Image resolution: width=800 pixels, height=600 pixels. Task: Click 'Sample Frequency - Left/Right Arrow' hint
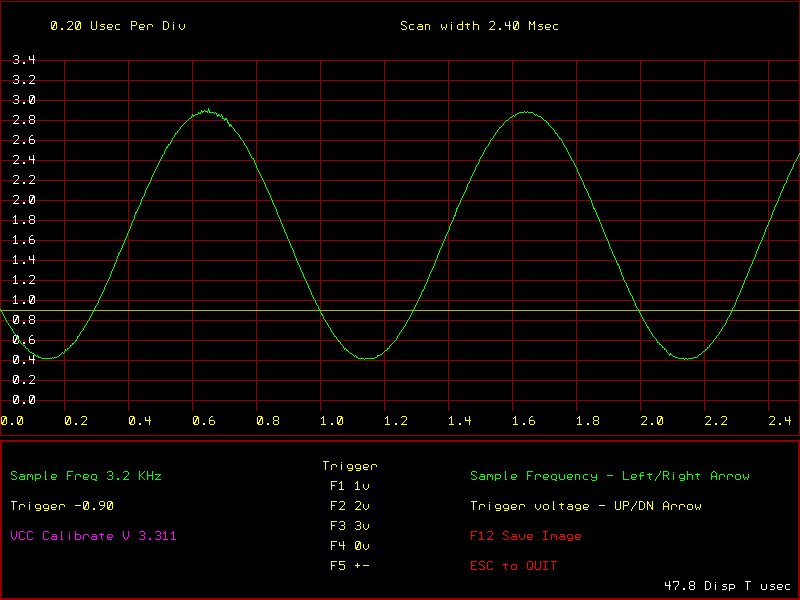610,476
